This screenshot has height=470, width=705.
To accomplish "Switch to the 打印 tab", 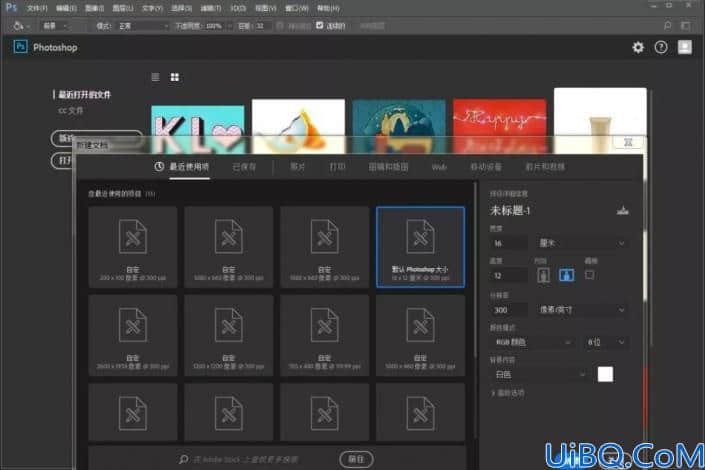I will 337,167.
